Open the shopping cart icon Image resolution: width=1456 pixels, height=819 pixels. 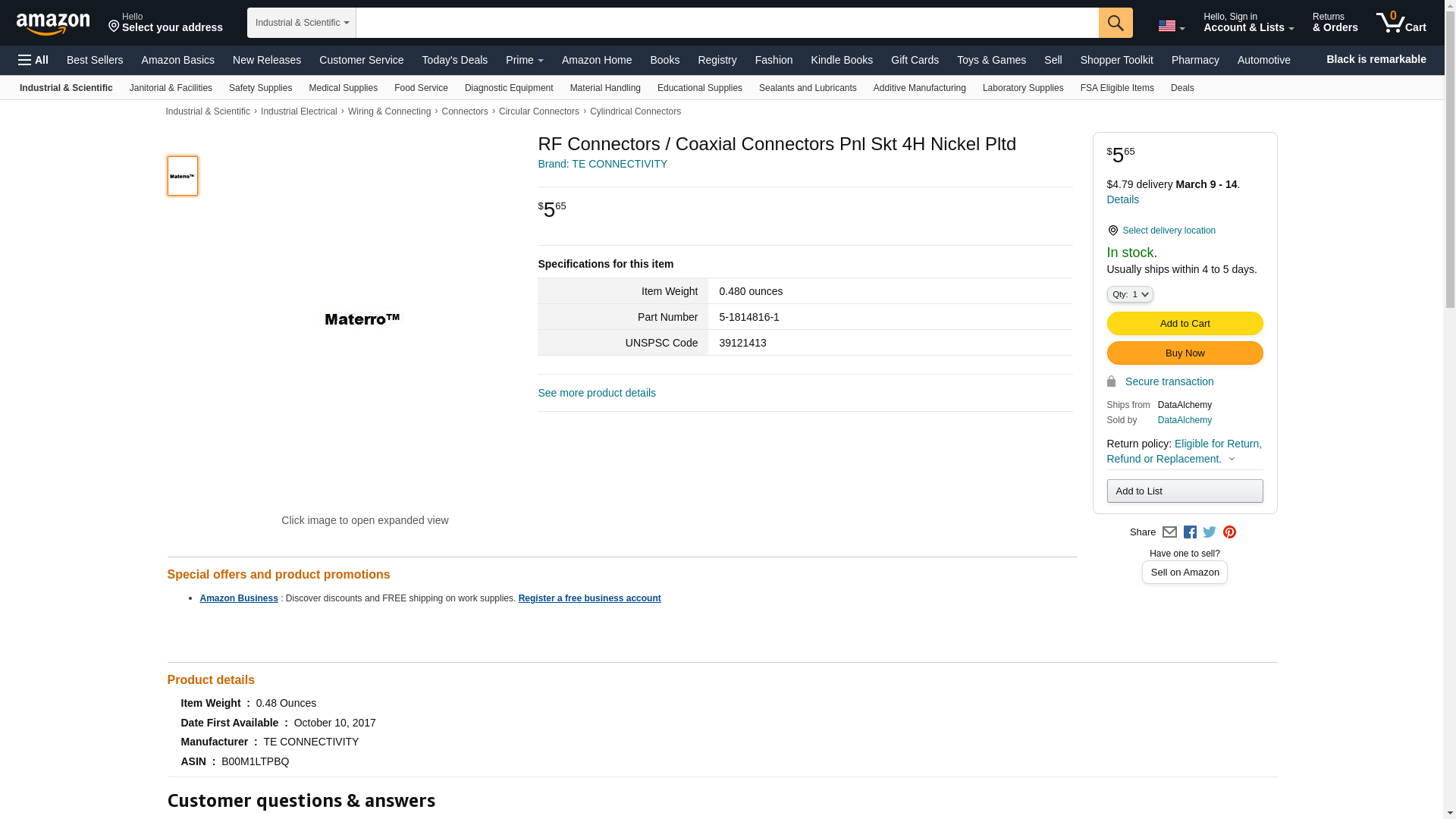click(1401, 23)
